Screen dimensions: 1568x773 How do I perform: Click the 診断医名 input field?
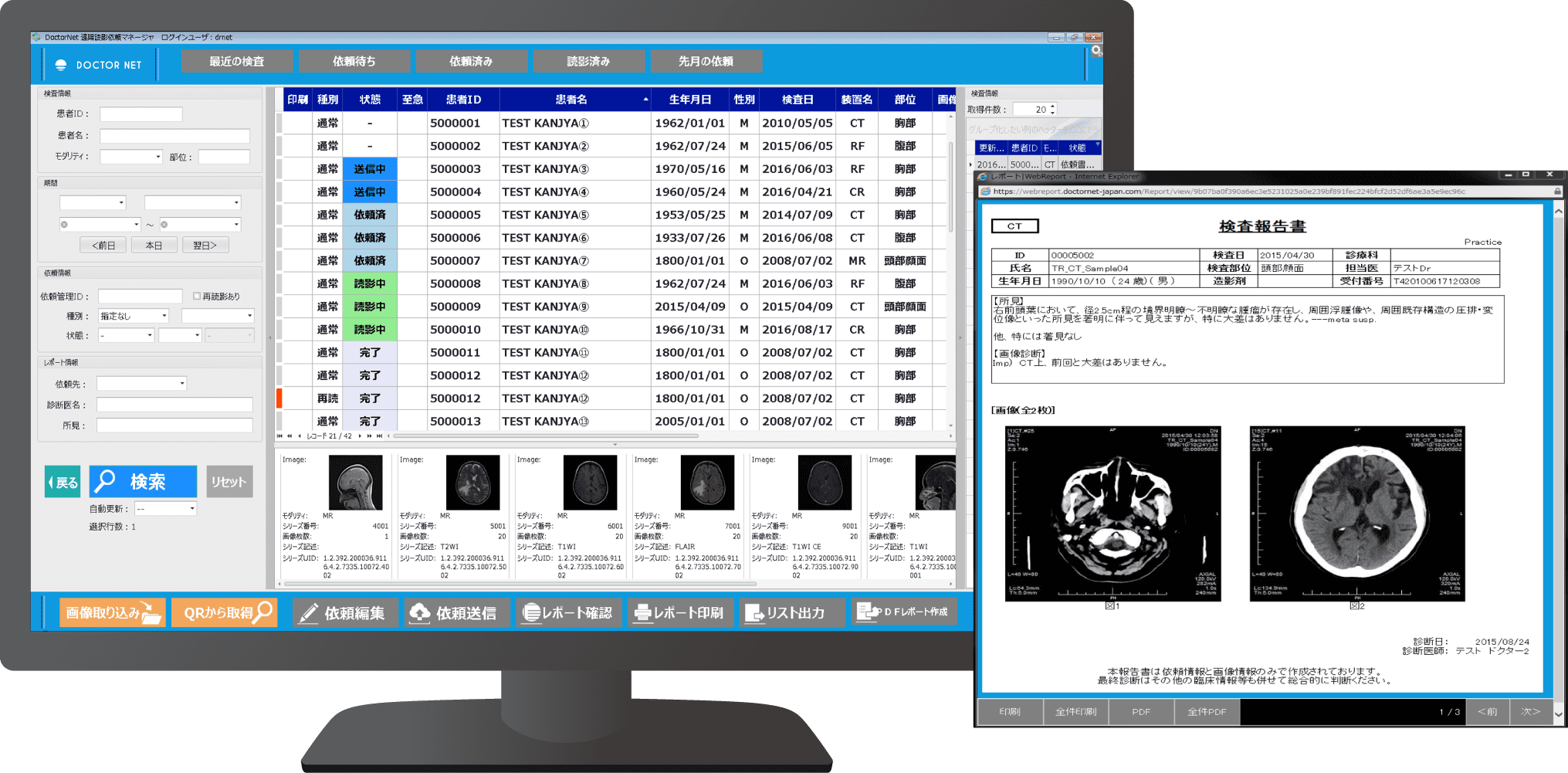click(x=174, y=405)
